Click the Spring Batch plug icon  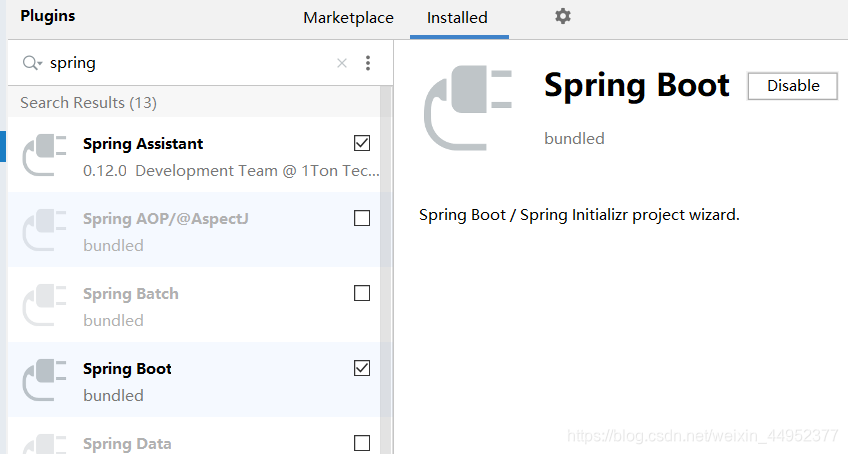[44, 305]
